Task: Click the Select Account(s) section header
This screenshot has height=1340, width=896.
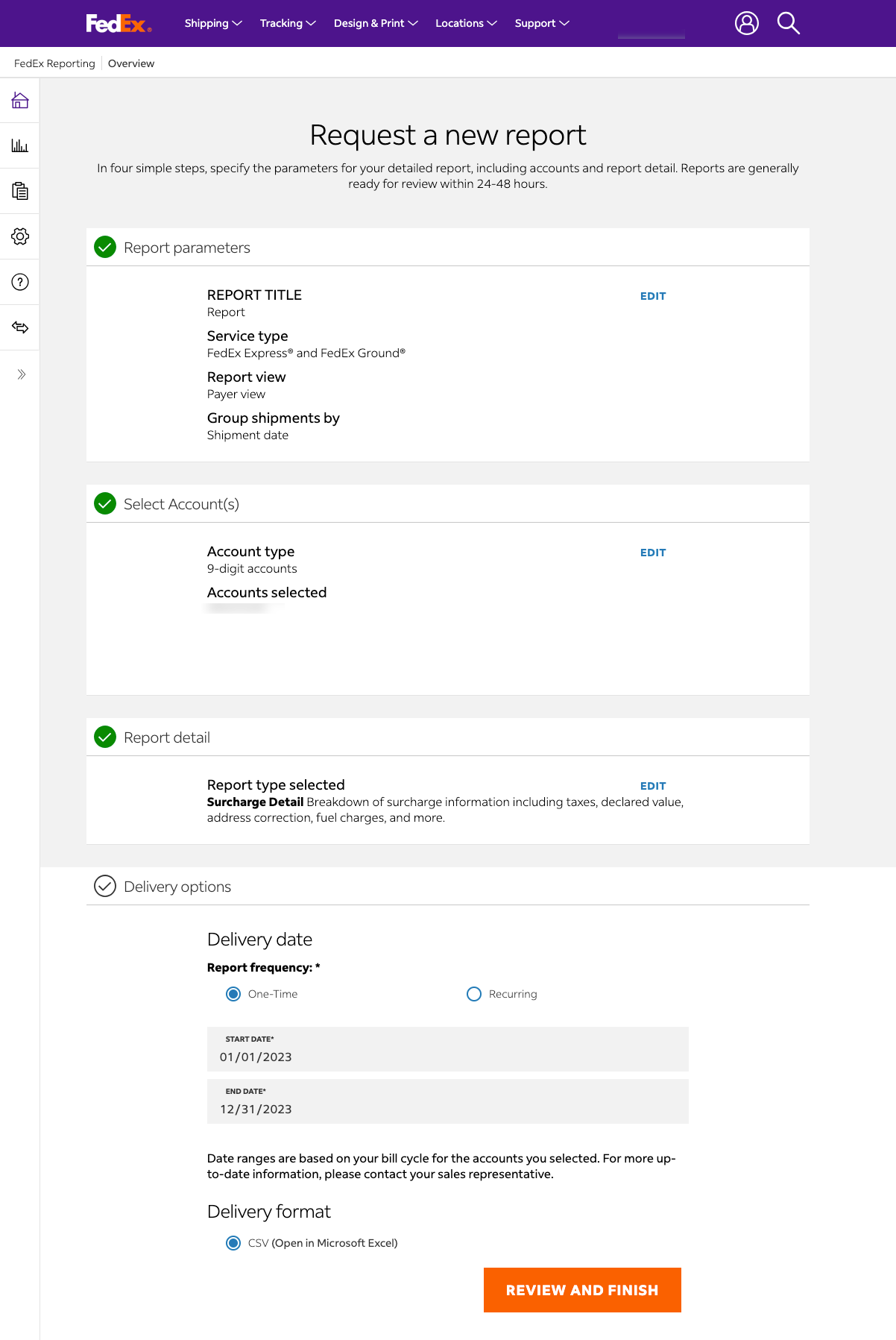Action: click(447, 503)
